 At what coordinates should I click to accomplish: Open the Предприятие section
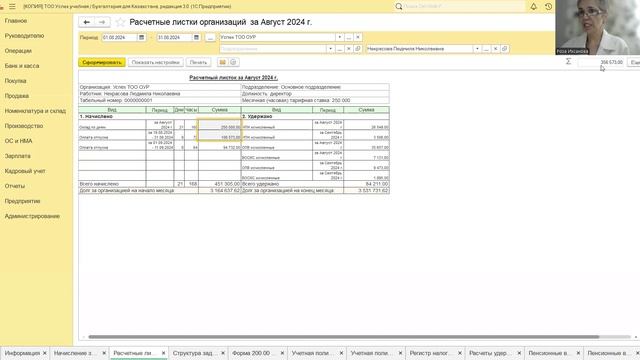pos(22,201)
